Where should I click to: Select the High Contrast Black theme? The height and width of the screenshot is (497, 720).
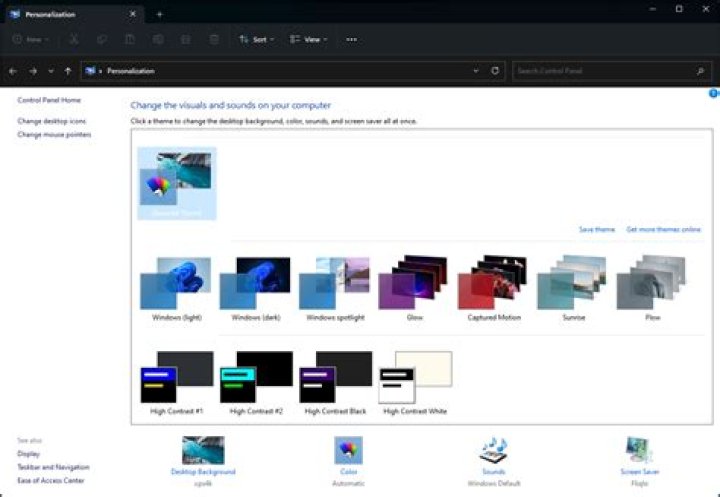[x=335, y=383]
